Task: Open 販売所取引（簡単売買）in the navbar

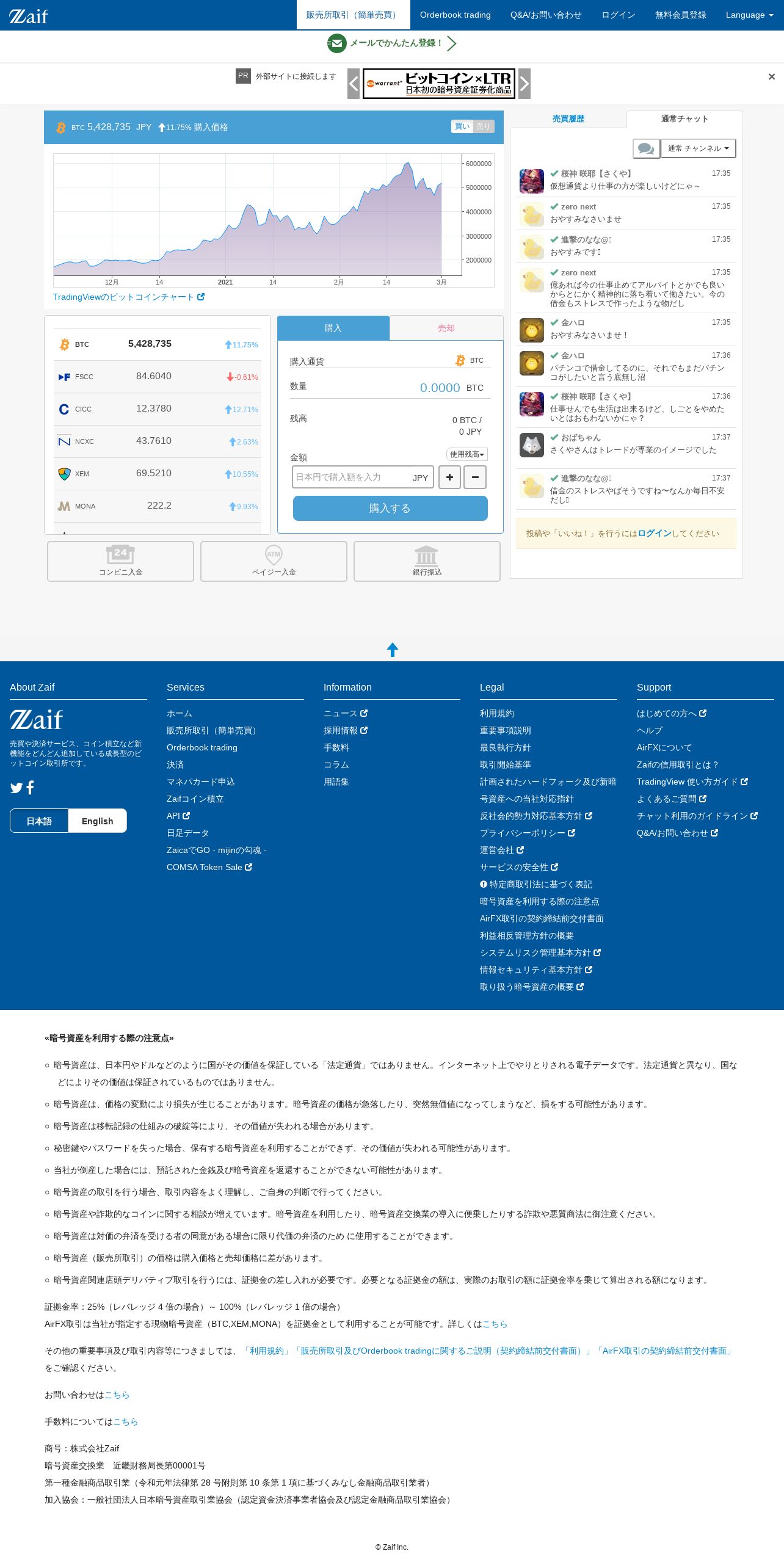Action: [x=354, y=15]
